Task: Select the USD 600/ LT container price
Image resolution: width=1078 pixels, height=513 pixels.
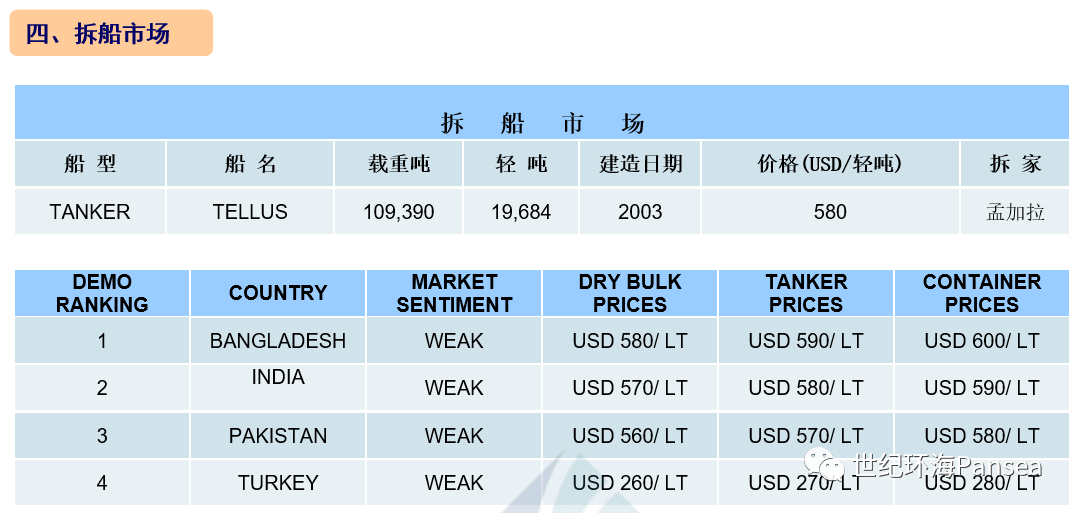Action: pos(982,340)
